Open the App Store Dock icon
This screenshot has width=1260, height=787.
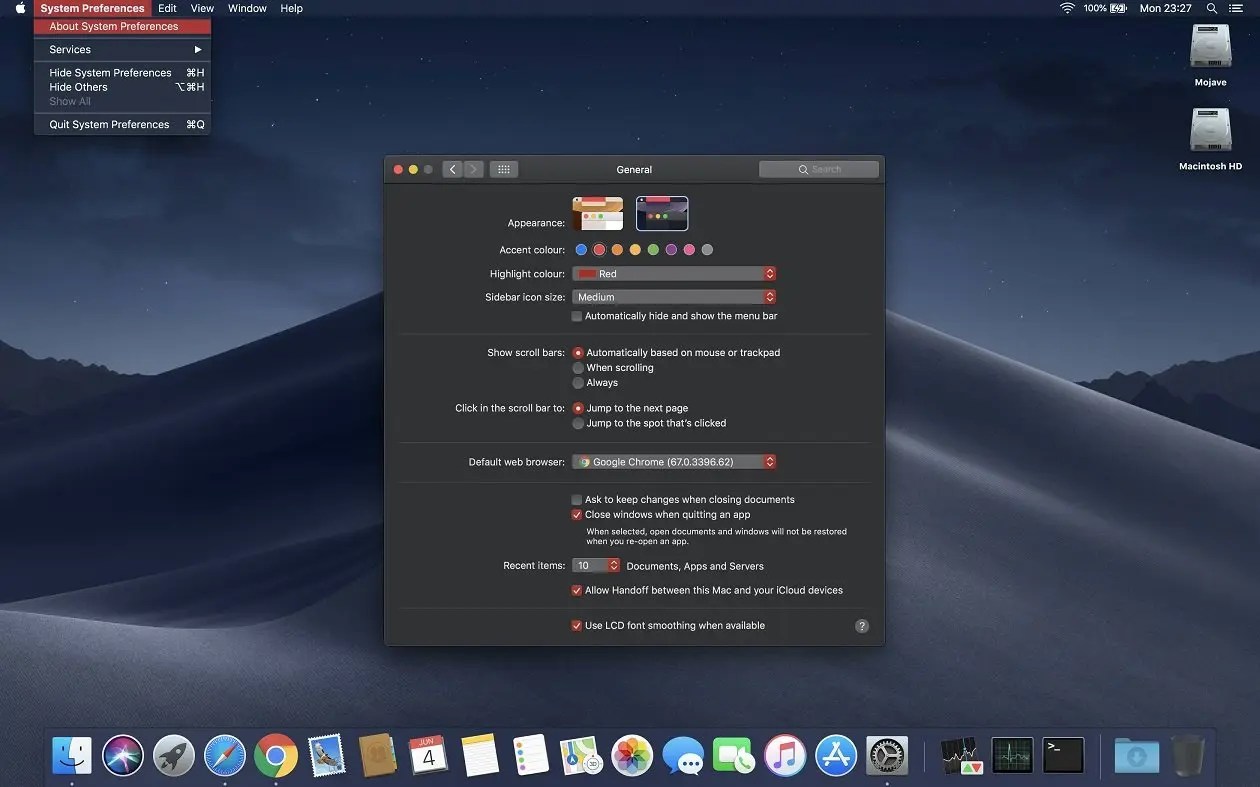coord(836,756)
